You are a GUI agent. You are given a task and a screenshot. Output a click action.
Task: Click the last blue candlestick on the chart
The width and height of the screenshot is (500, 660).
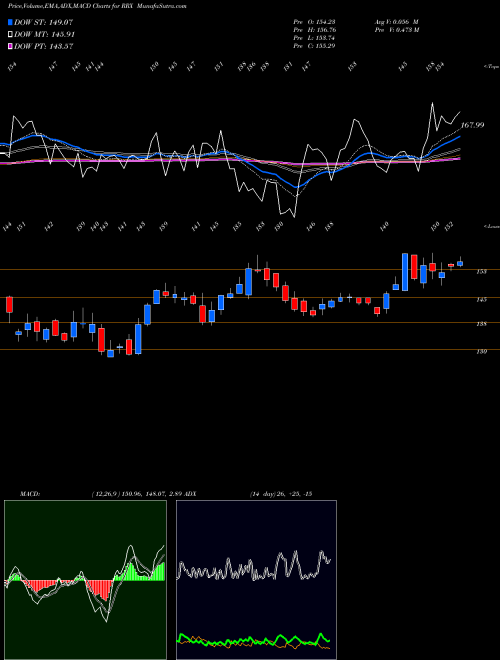[460, 263]
